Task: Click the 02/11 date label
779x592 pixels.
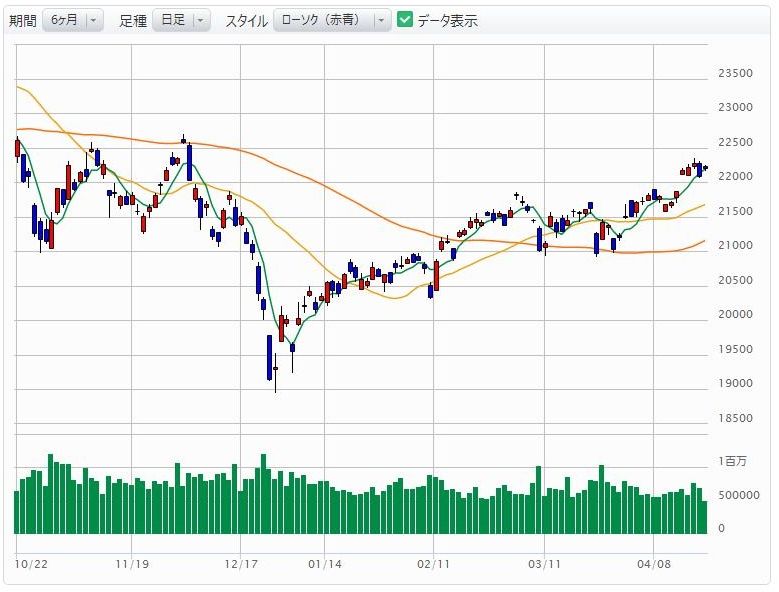Action: [434, 564]
